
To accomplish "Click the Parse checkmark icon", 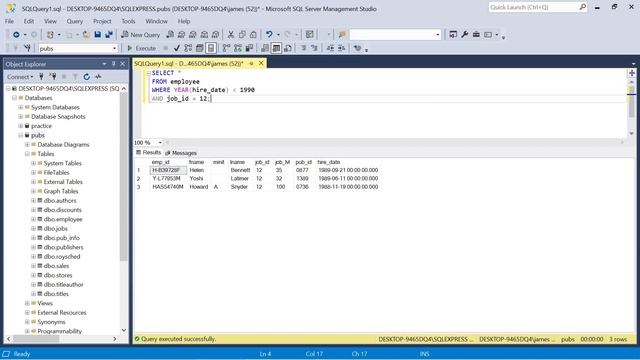I will click(177, 48).
